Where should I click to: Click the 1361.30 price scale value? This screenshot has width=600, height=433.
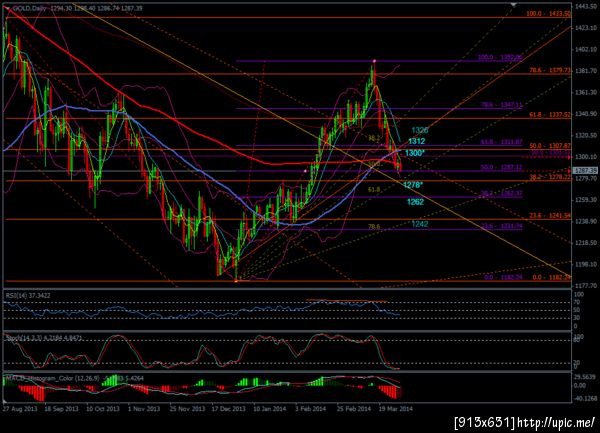pyautogui.click(x=586, y=92)
